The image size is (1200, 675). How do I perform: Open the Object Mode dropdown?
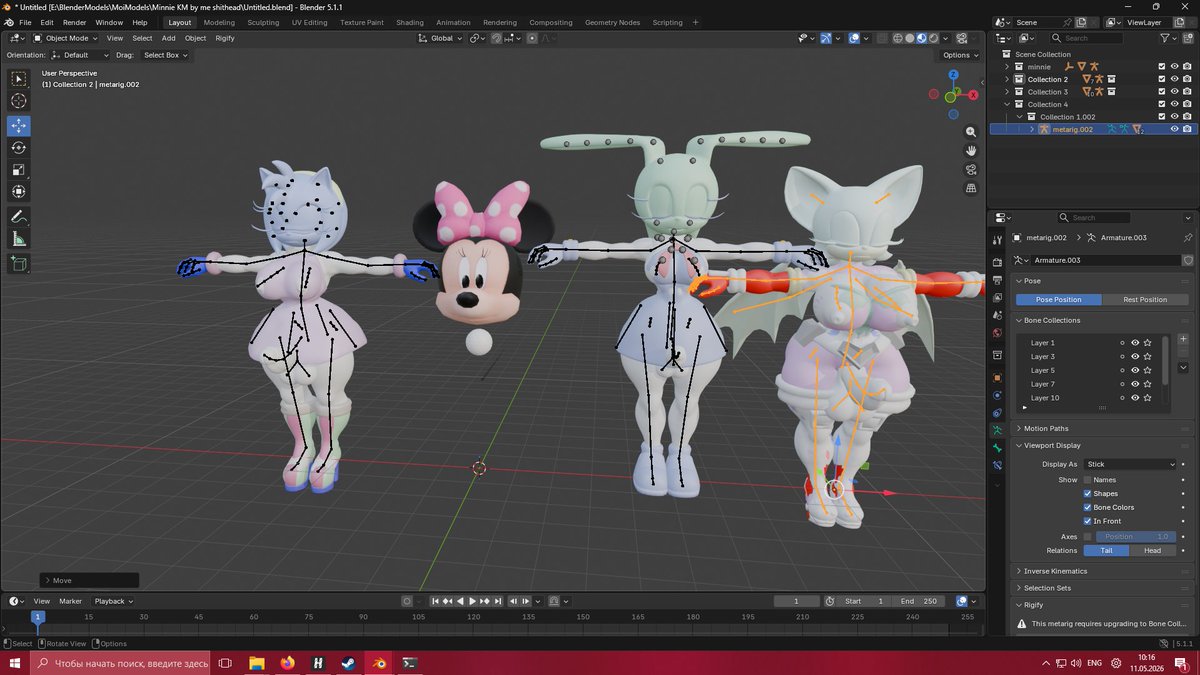[65, 38]
